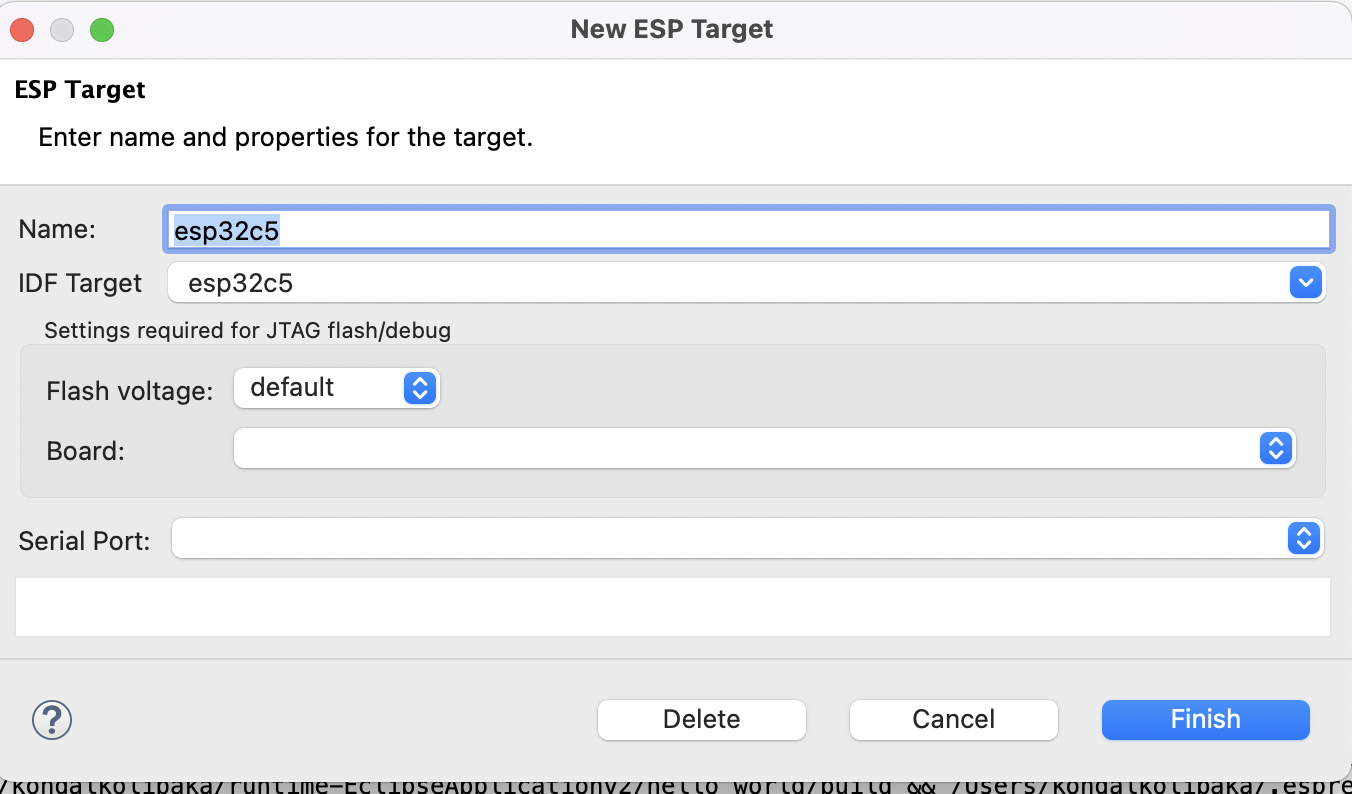This screenshot has height=794, width=1352.
Task: Click the Serial Port combo field
Action: coord(730,538)
